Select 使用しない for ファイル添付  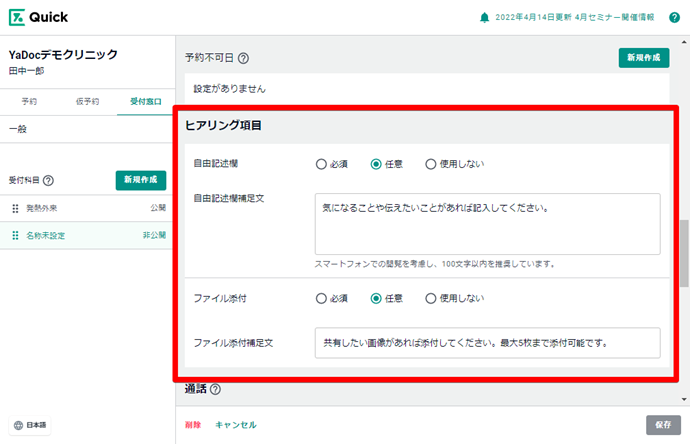[431, 298]
